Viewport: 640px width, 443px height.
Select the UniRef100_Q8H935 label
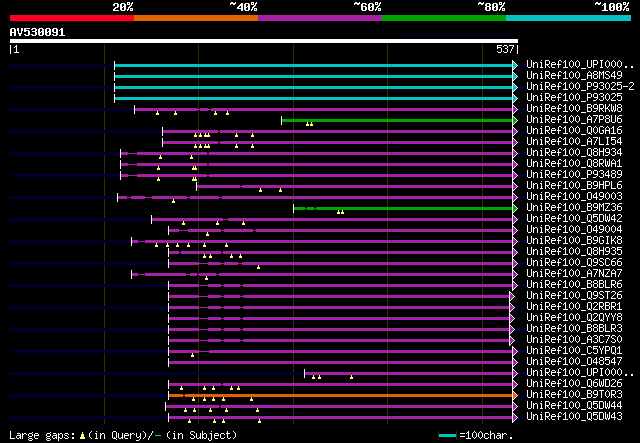pos(574,252)
